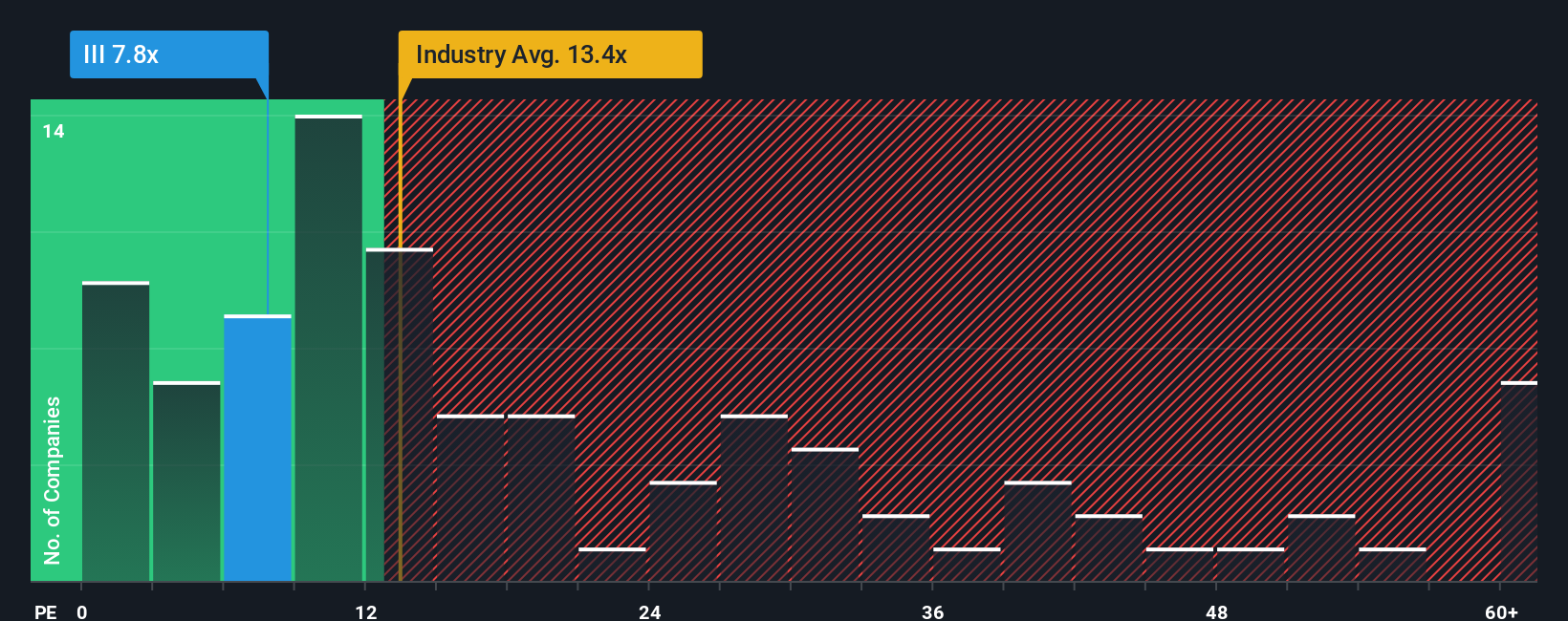Click the PE axis label 48
Screen dimensions: 1568x621
(1216, 611)
